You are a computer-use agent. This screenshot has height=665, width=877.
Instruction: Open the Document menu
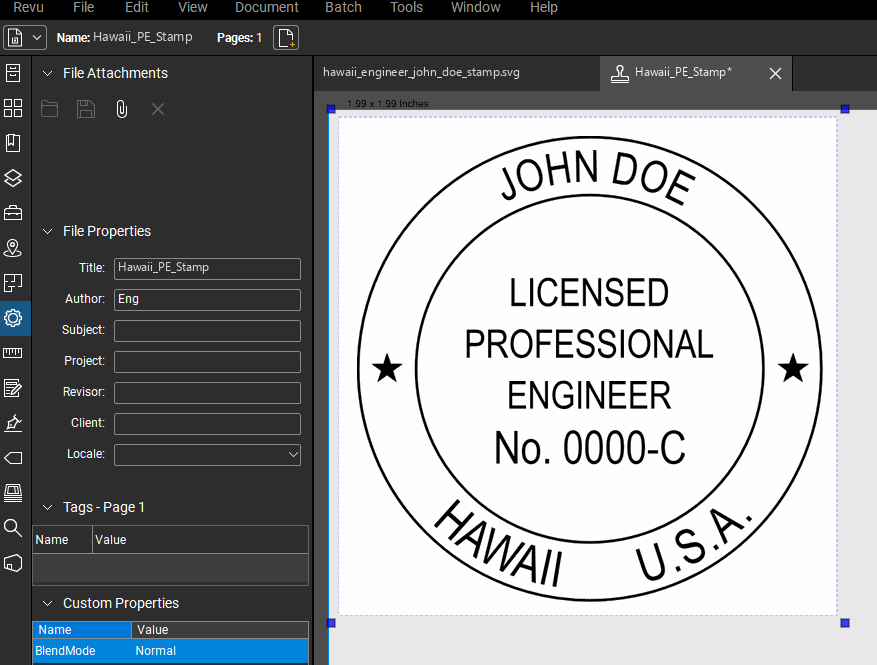tap(267, 8)
